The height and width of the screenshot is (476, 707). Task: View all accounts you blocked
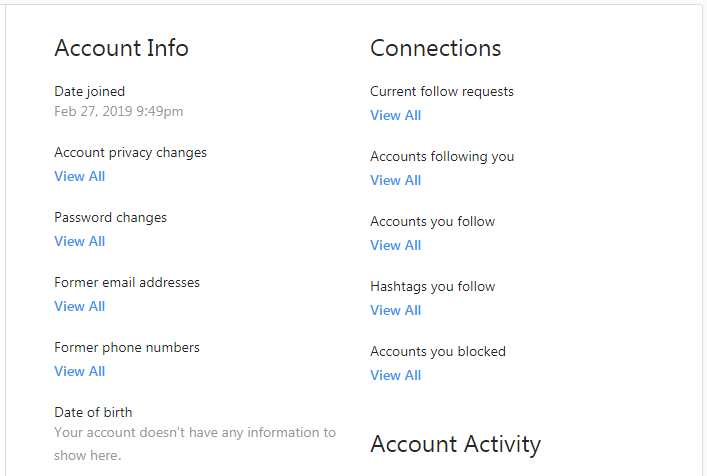click(395, 375)
